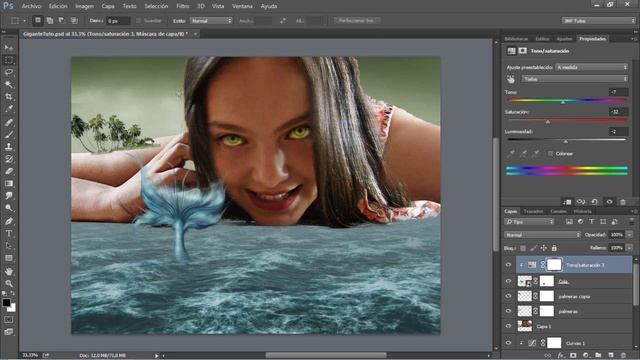Select the Horizontal Type tool
Screen dimensions: 640x360
tap(9, 233)
